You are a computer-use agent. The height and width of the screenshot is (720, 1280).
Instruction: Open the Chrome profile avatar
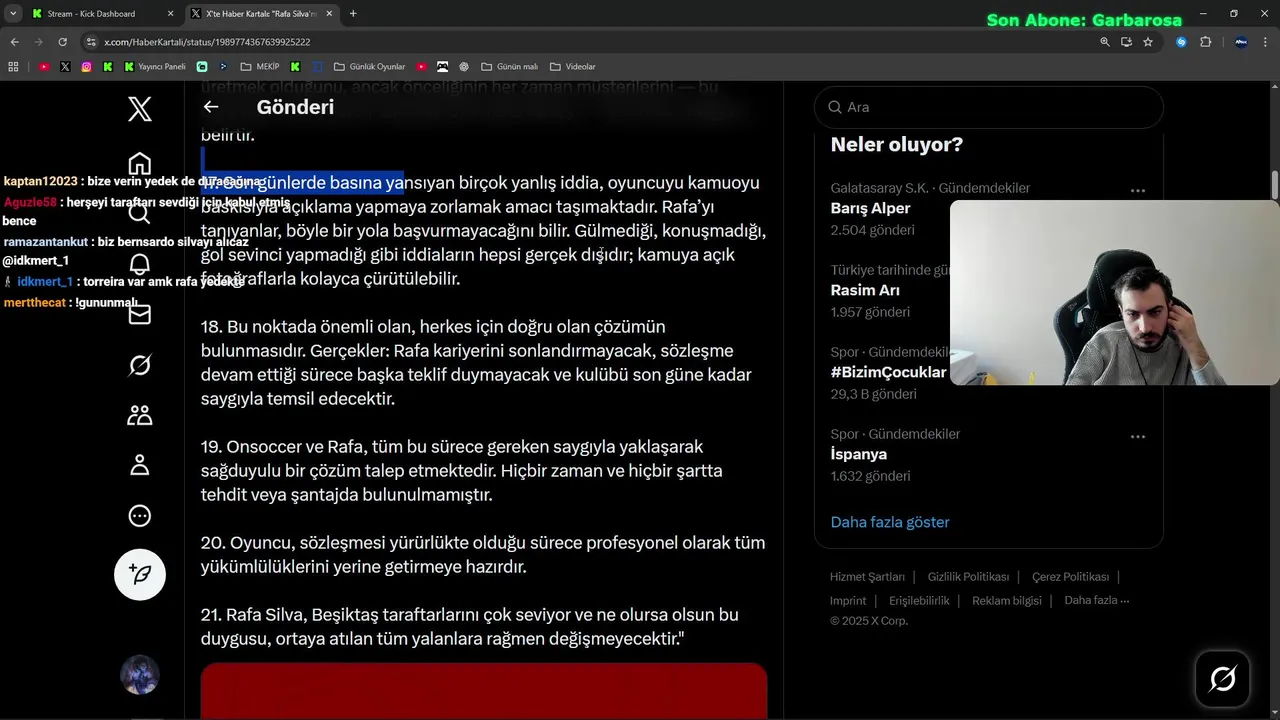point(1241,42)
